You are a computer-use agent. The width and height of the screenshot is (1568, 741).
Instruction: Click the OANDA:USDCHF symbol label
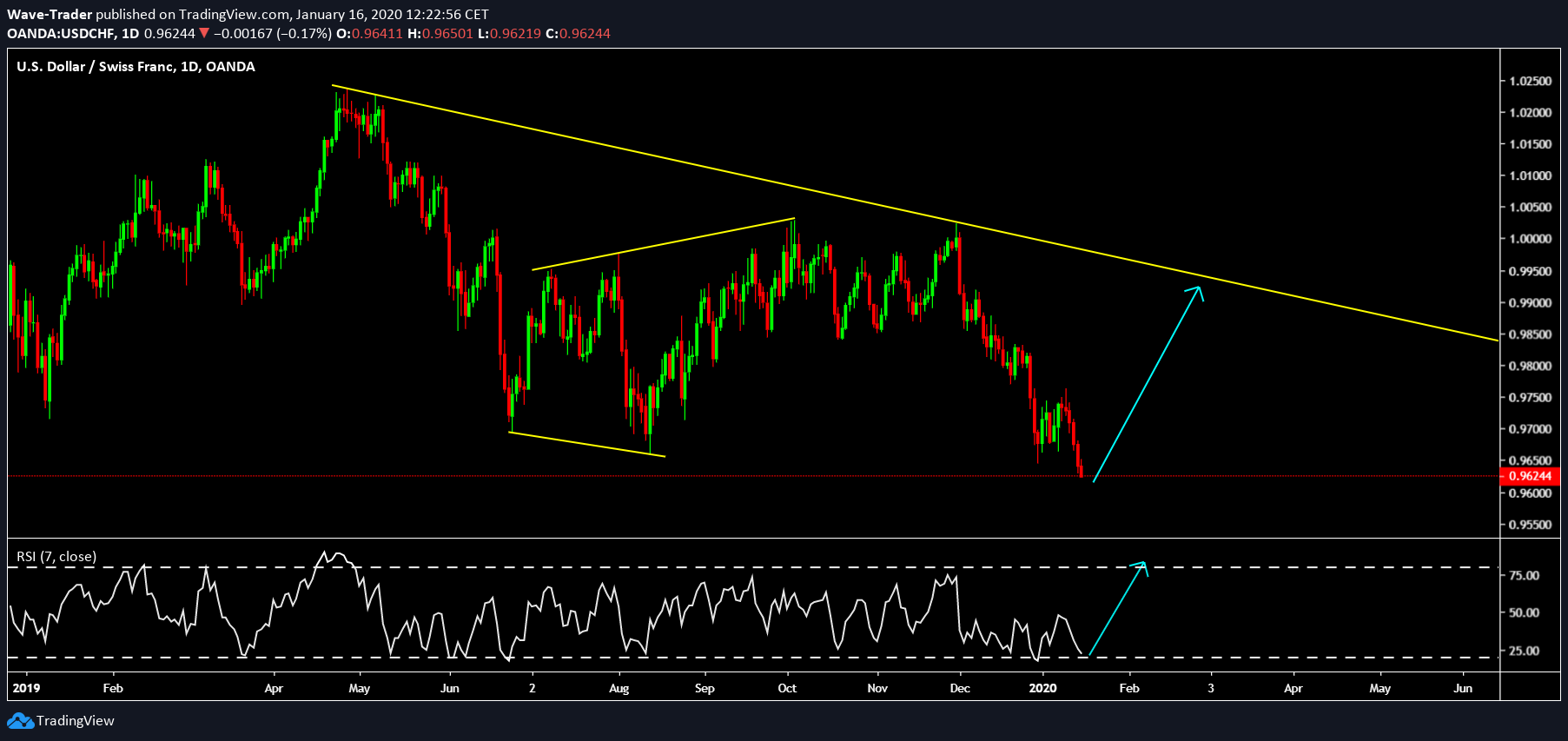tap(61, 34)
